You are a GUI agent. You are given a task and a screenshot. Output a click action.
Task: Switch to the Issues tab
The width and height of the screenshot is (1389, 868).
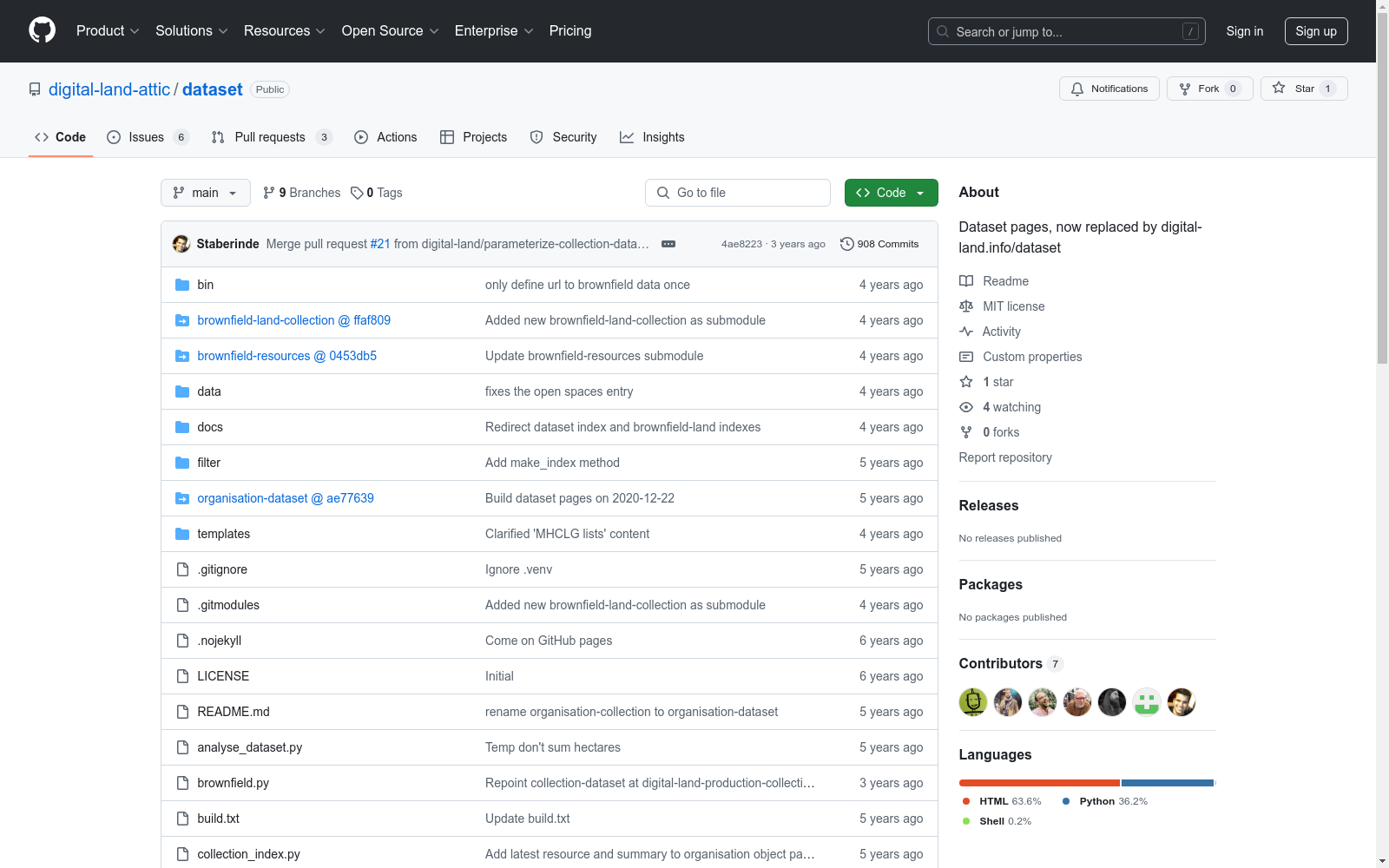click(x=148, y=137)
